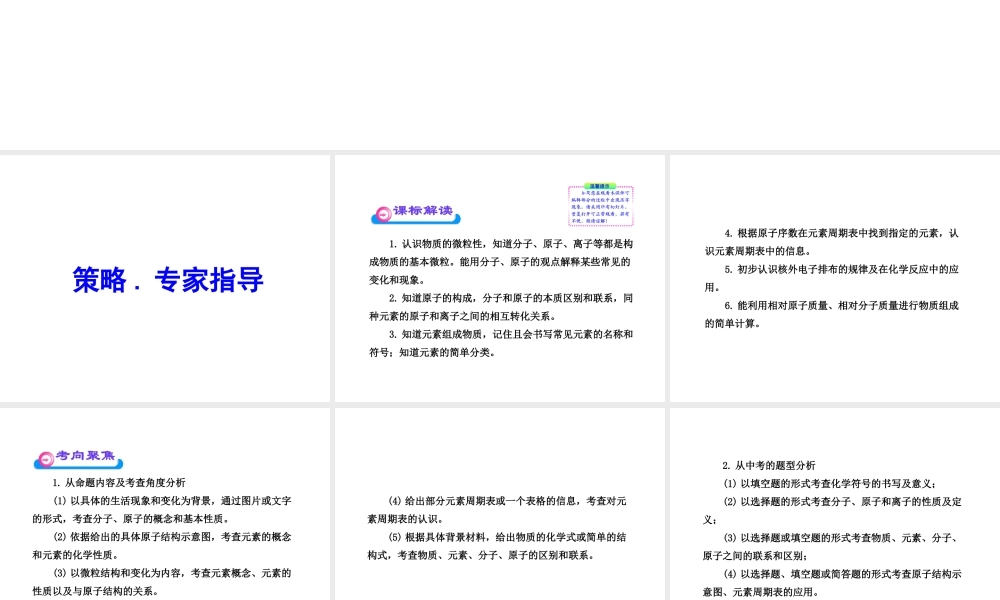Click the pink arrow icon beside 课标解读
Viewport: 1000px width, 600px height.
click(x=383, y=215)
